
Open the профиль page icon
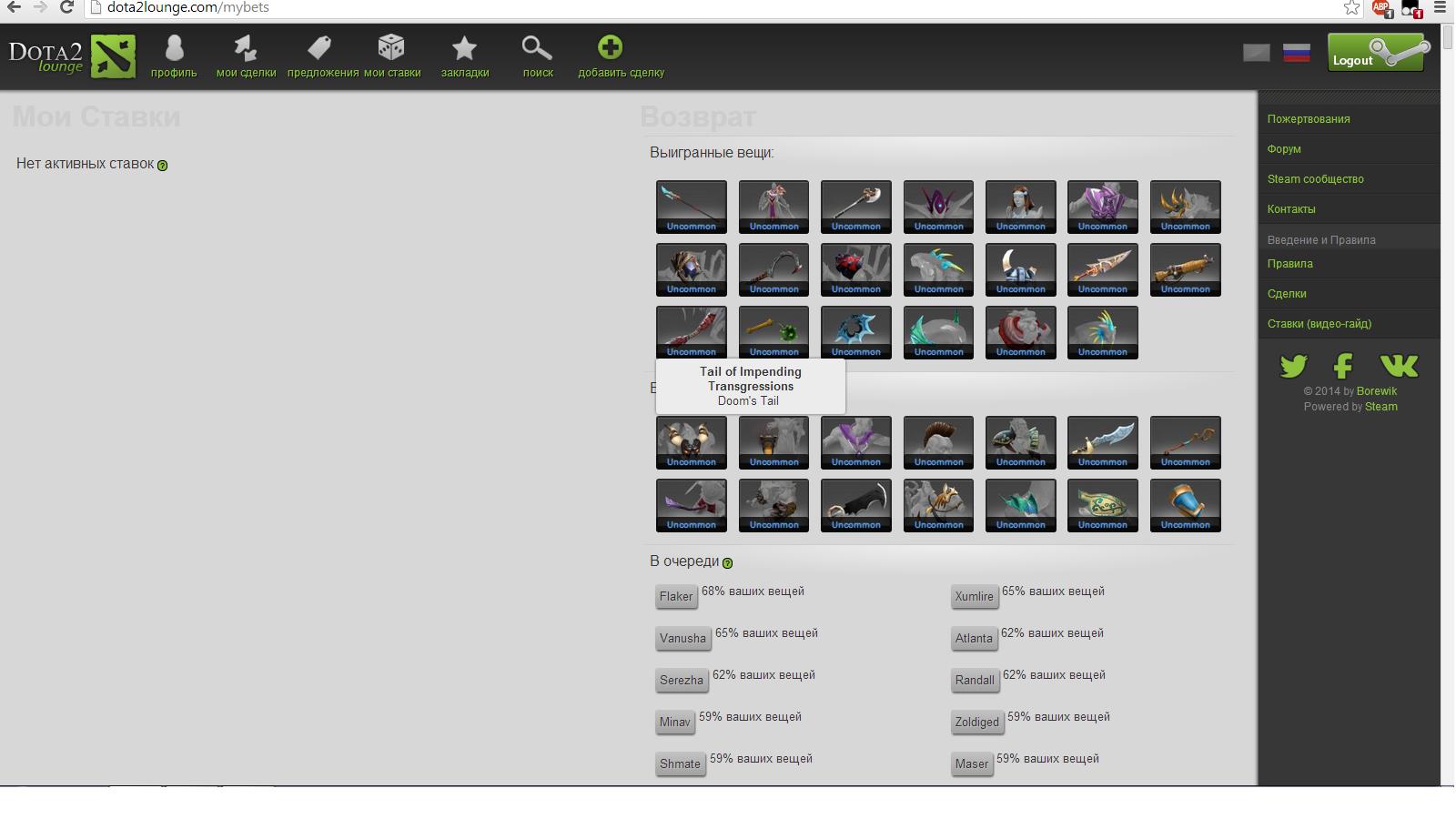pos(174,48)
